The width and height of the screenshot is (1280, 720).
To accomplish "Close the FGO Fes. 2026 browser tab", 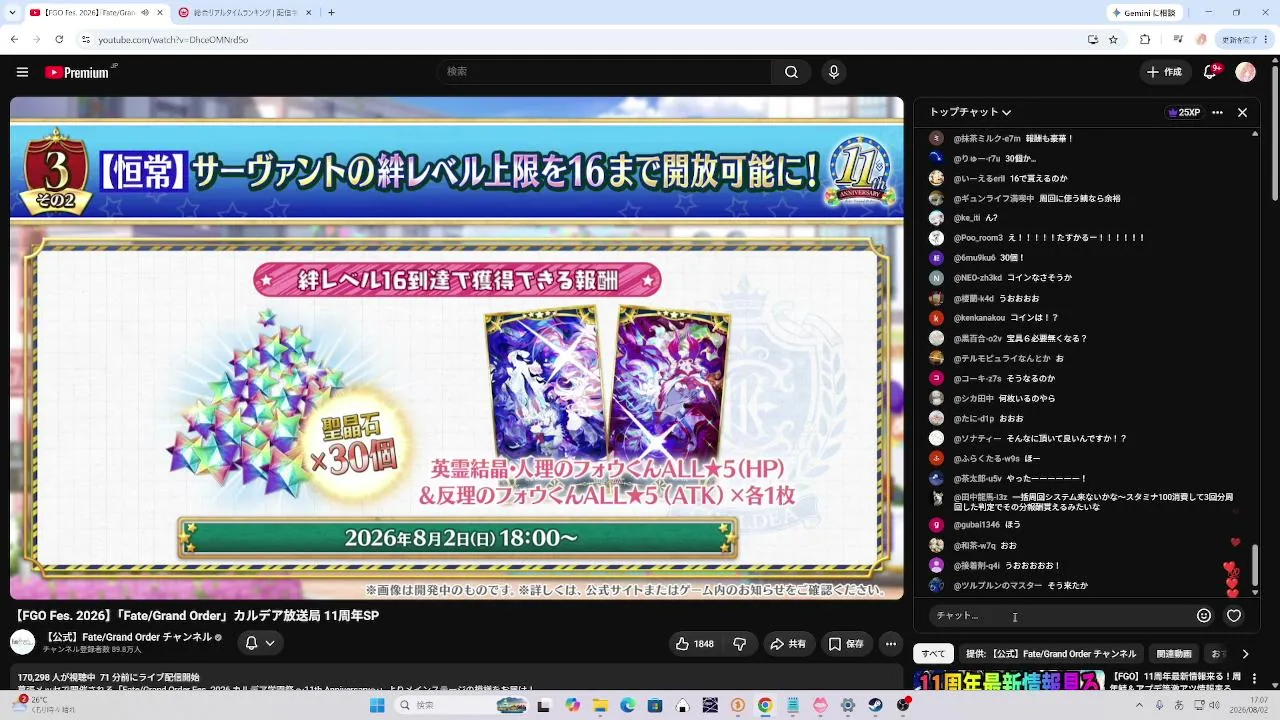I will 160,13.
